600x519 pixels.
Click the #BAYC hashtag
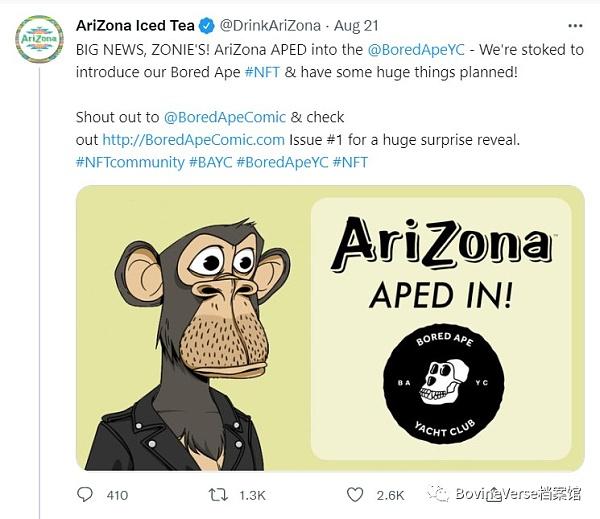pyautogui.click(x=211, y=162)
